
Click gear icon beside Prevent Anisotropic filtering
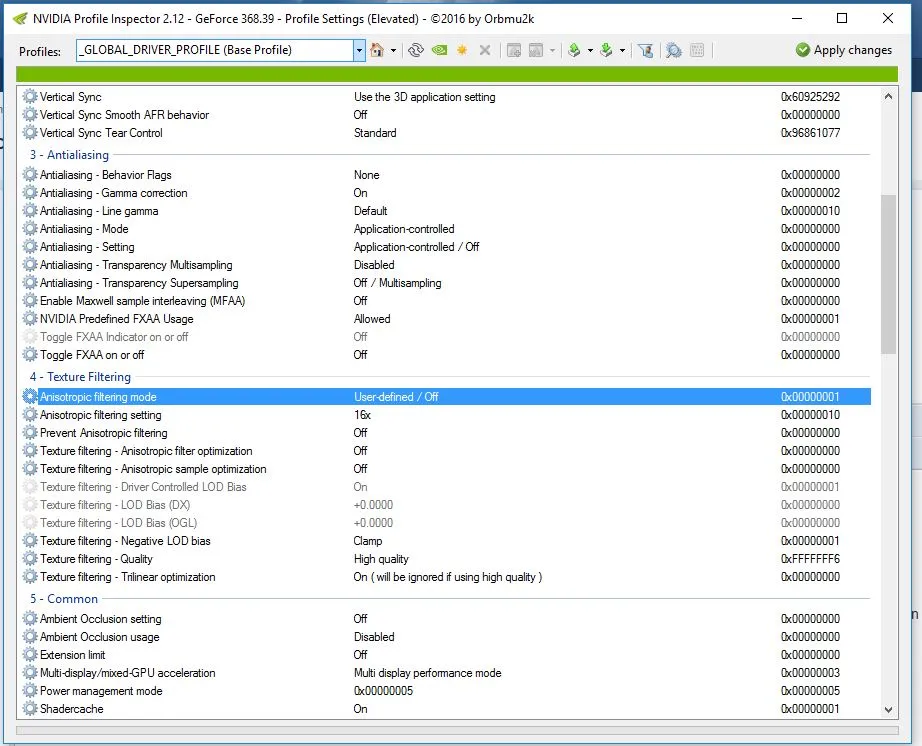[30, 433]
